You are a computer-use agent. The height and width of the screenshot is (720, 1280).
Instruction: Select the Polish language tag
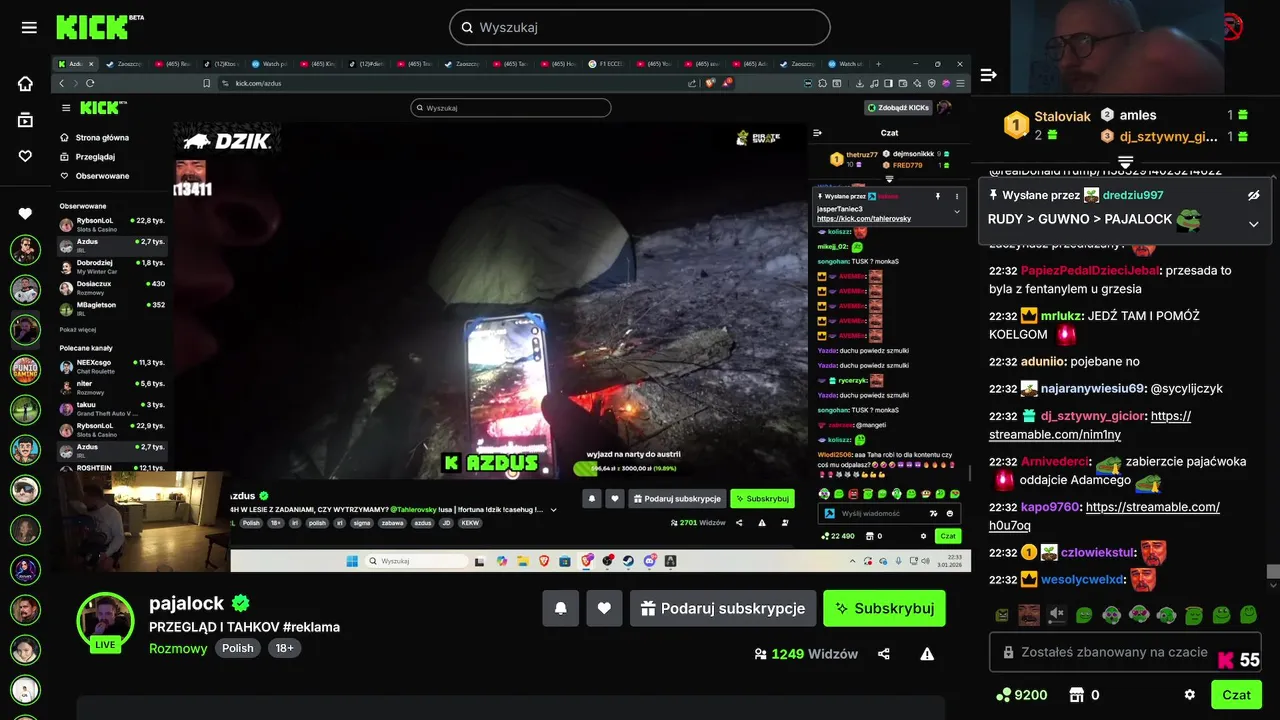pyautogui.click(x=238, y=648)
